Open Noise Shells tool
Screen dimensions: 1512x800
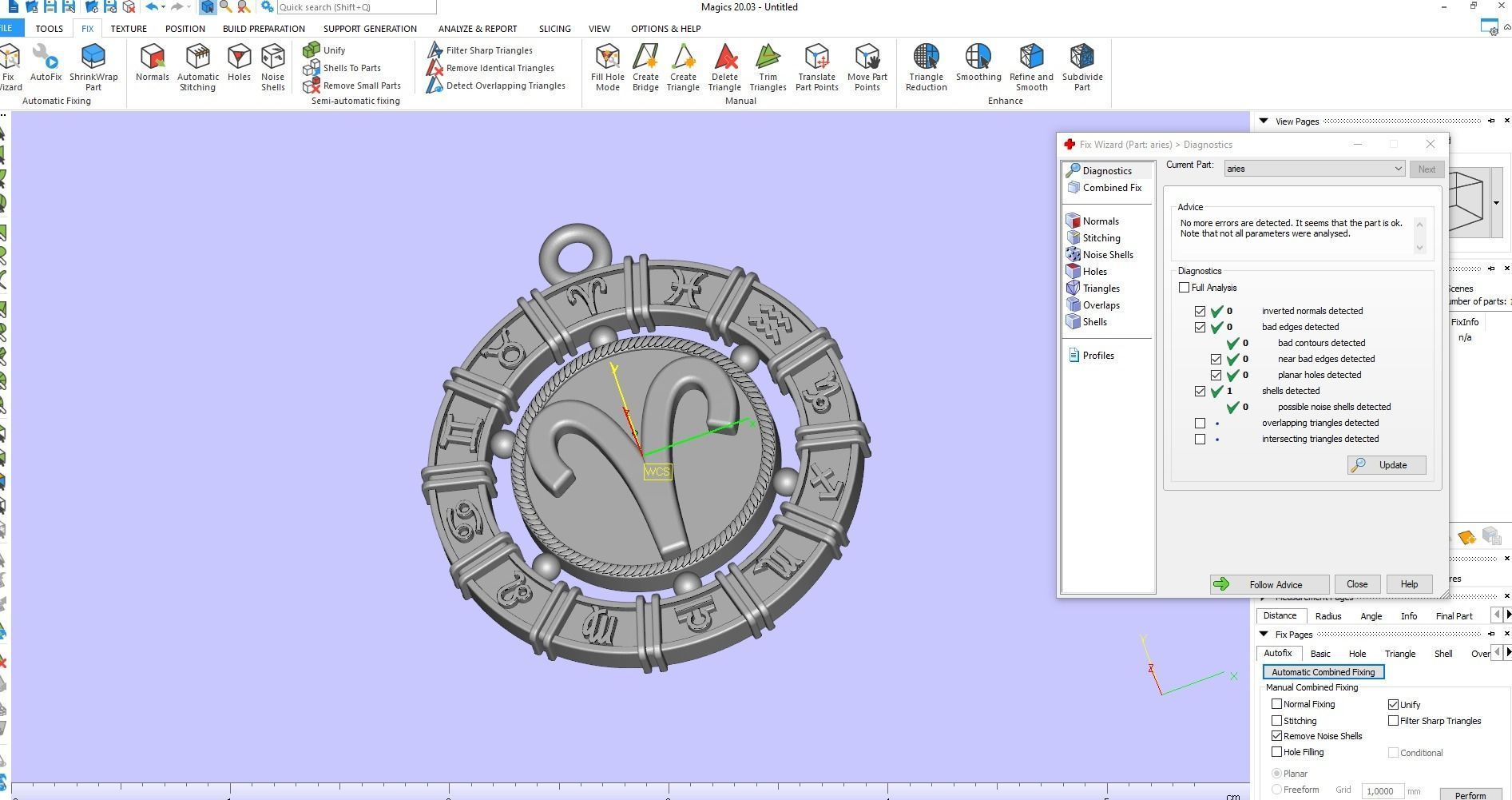(272, 67)
